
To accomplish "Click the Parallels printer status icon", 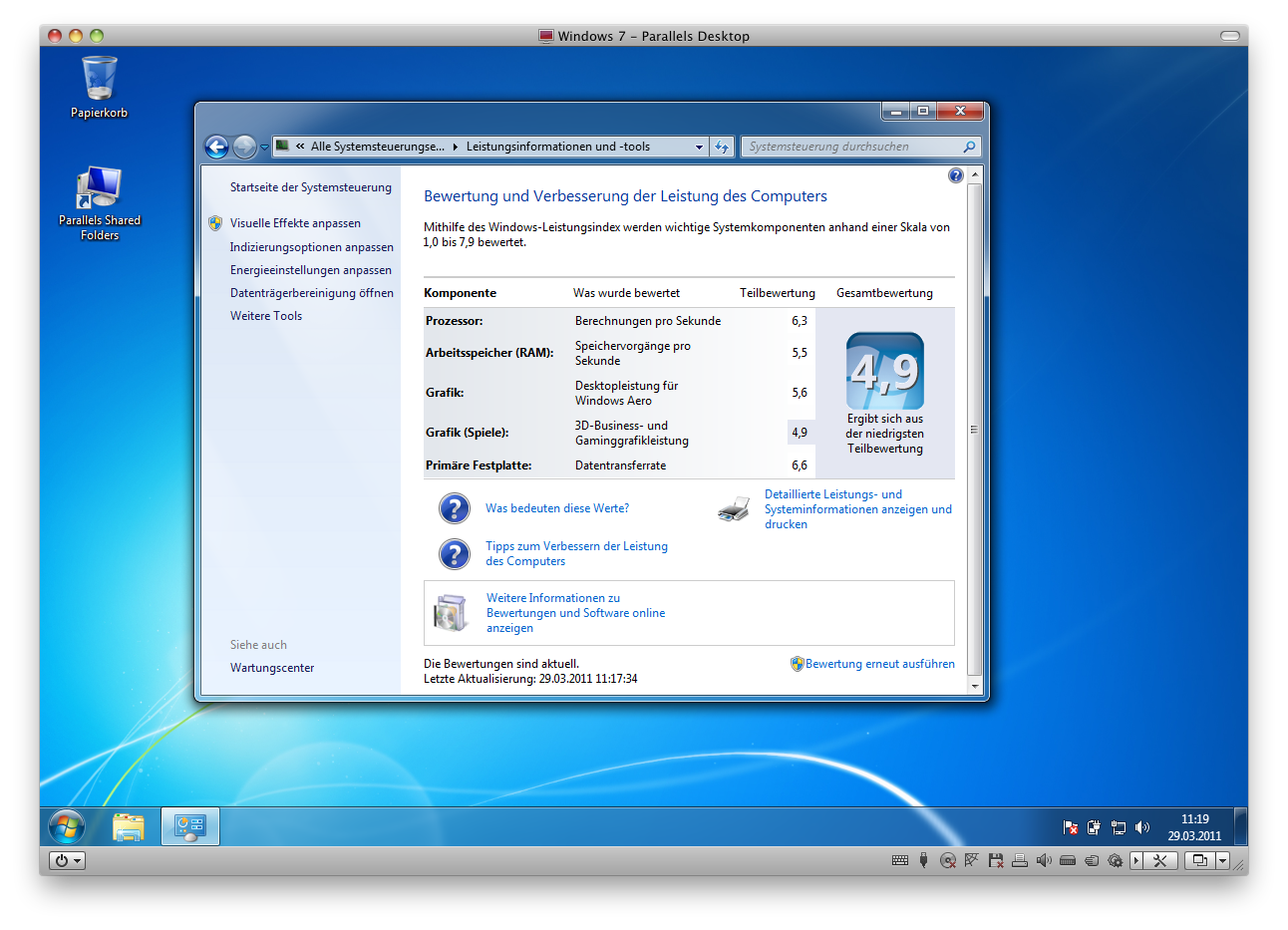I will coord(1020,860).
